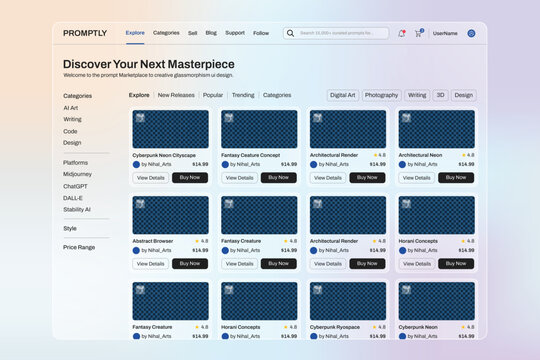This screenshot has width=540, height=360.
Task: Select DALL-E platform filter
Action: (73, 198)
